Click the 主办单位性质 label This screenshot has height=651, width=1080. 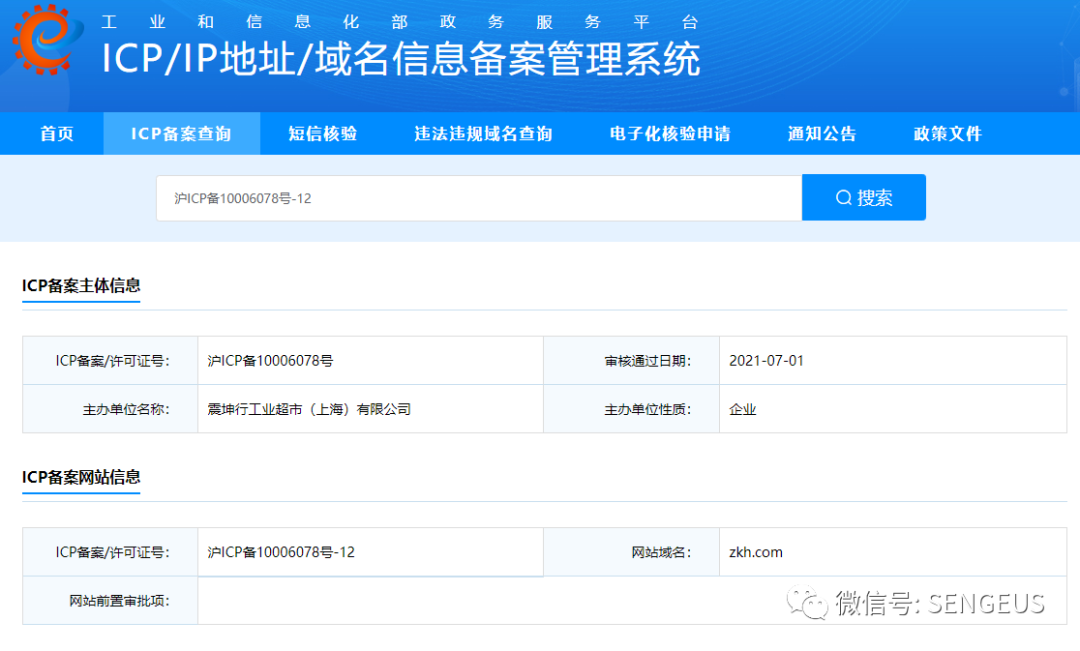[x=647, y=409]
